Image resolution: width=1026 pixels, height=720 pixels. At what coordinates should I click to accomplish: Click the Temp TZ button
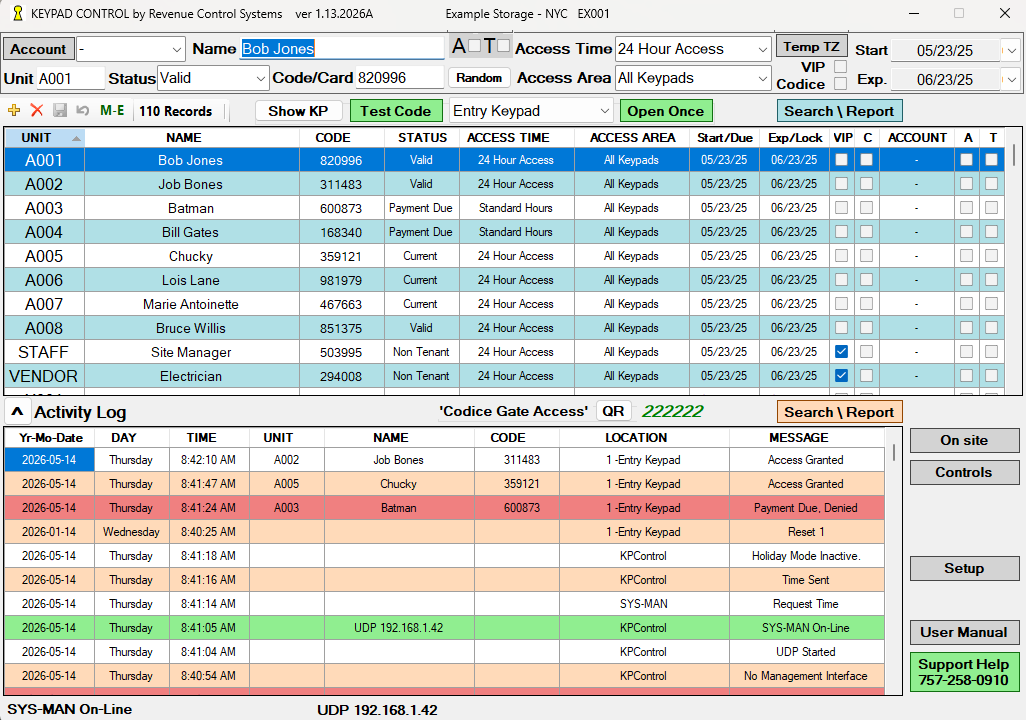(x=811, y=46)
